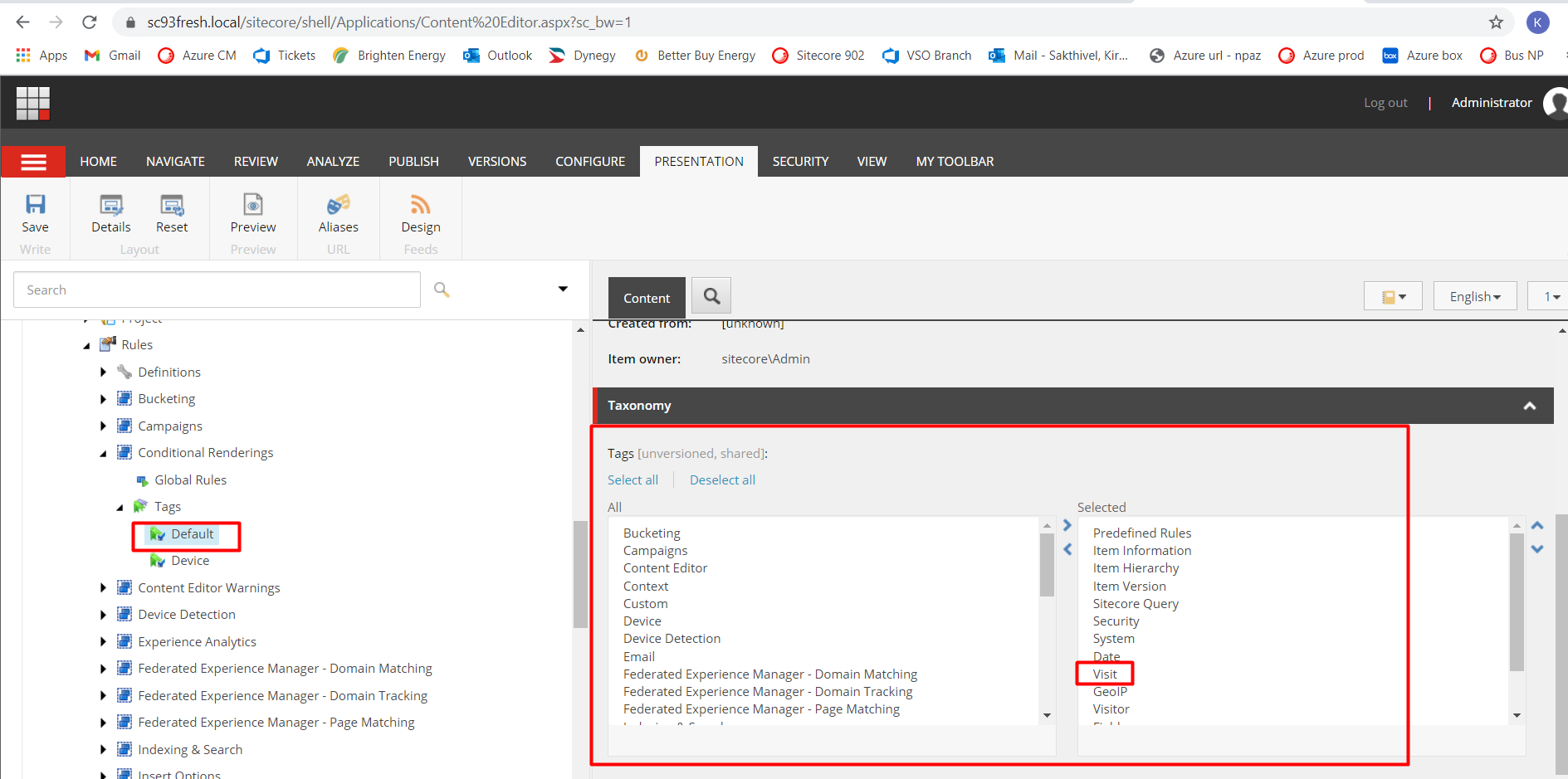Open the Sitecore launchpad grid icon
The width and height of the screenshot is (1568, 779).
coord(33,103)
